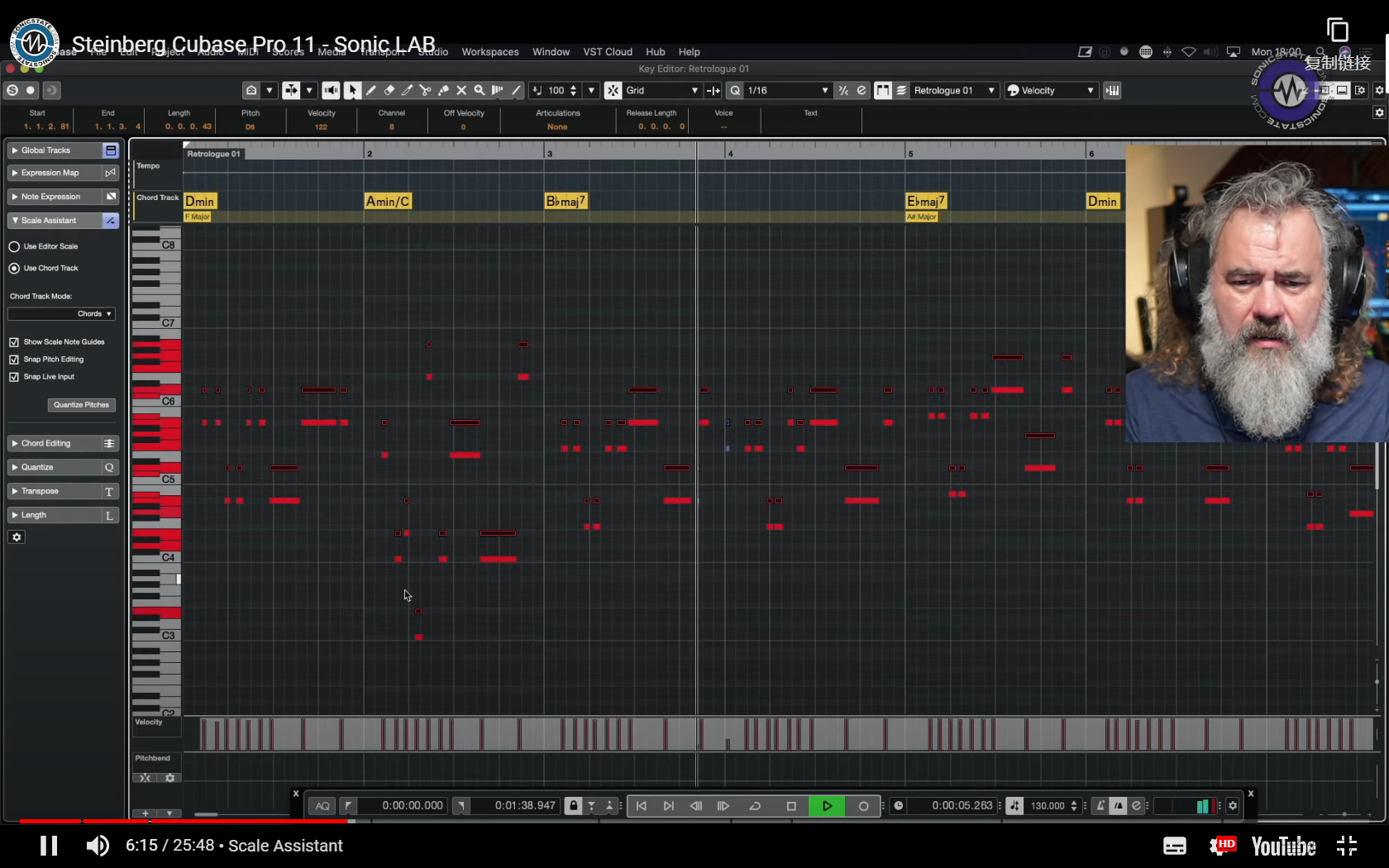Screen dimensions: 1389x868
Task: Toggle Acoustic Feedback speaker icon
Action: (x=331, y=90)
